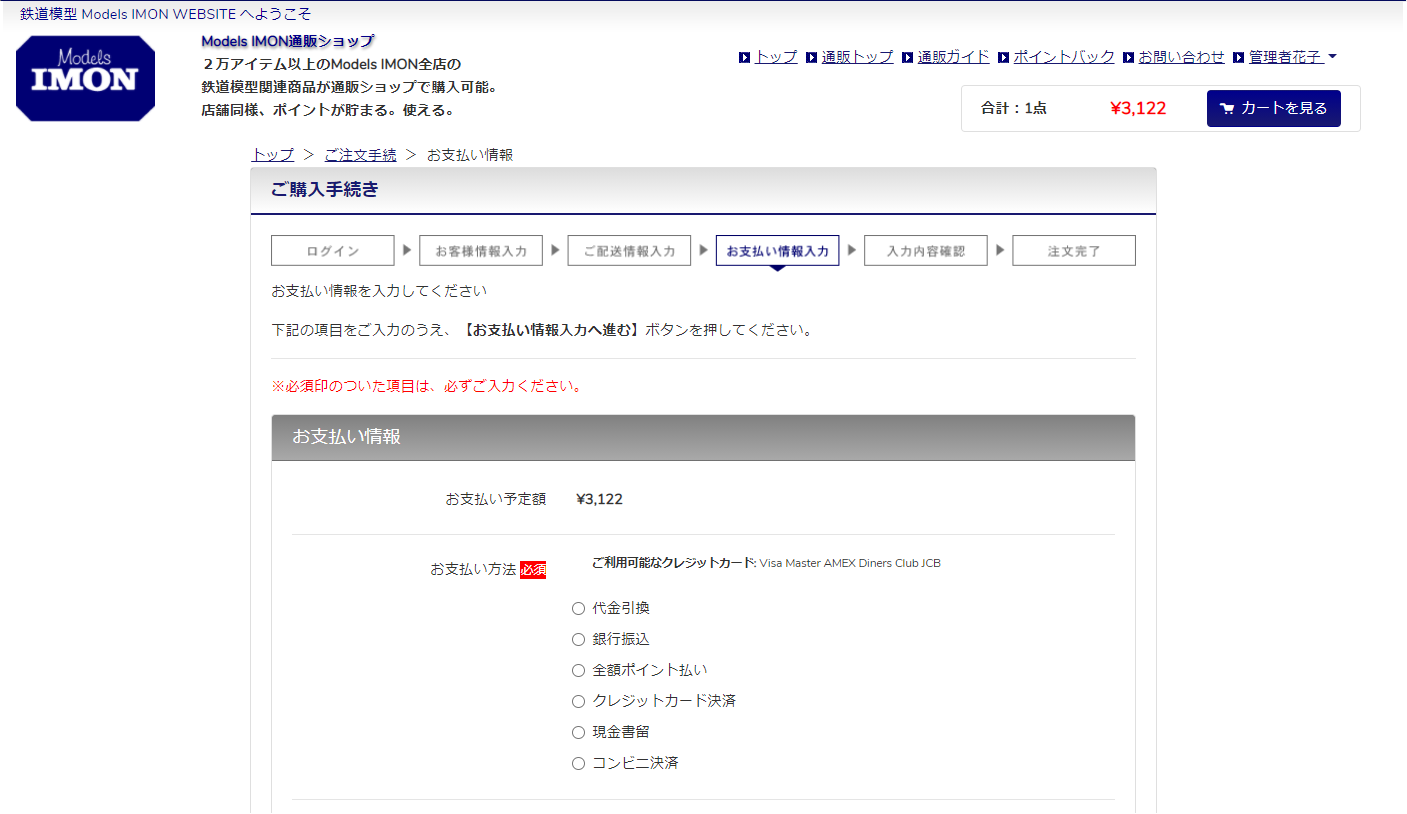This screenshot has height=814, width=1407.
Task: Click the arrow icon beside 管理者花子
Action: tap(1239, 58)
